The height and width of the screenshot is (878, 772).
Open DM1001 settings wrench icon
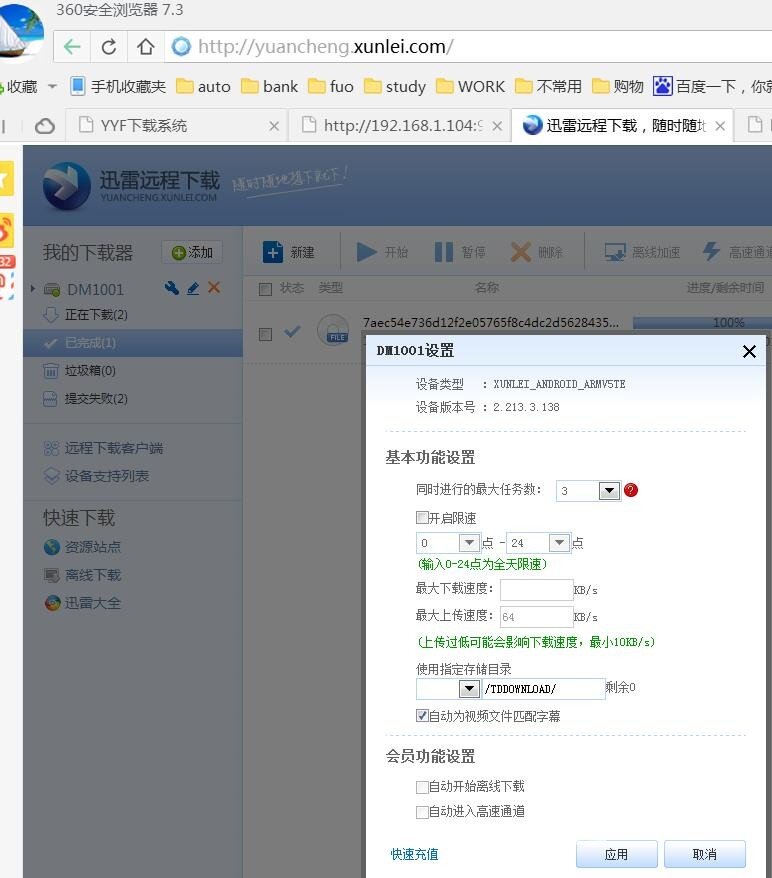point(172,288)
